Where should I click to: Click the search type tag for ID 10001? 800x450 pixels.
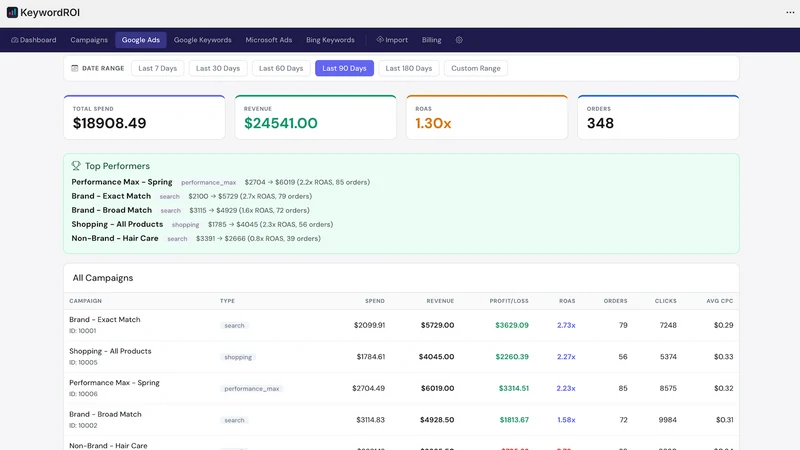(234, 326)
